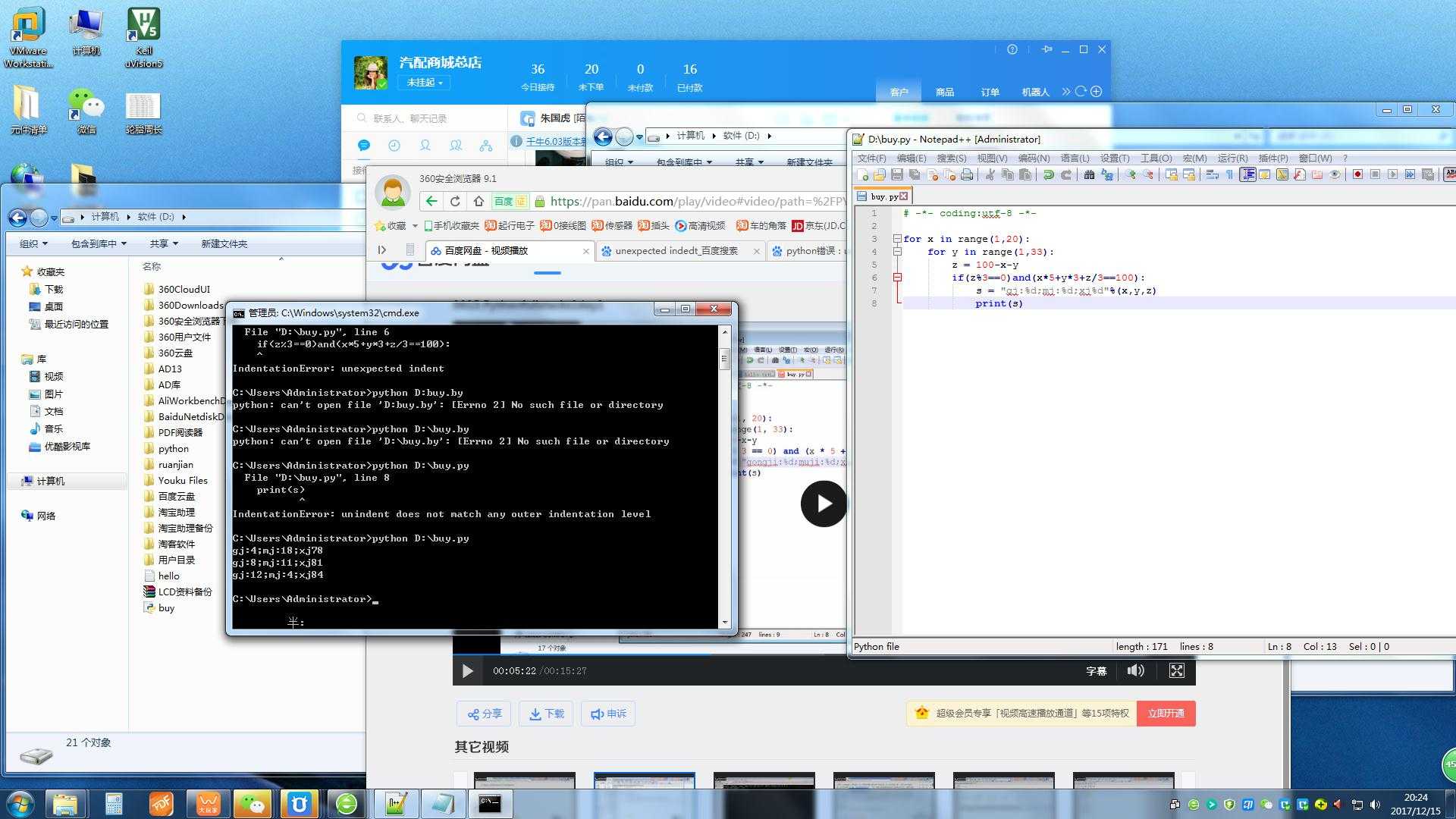
Task: Collapse fold marker at line 4
Action: [x=897, y=252]
